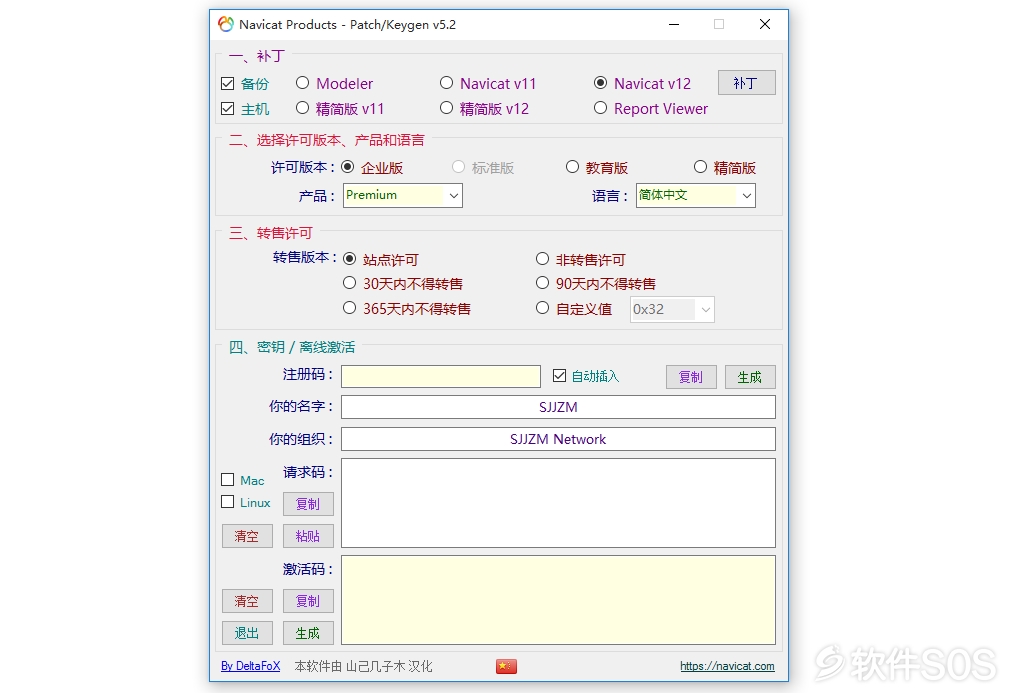Click the 退出 exit button
The width and height of the screenshot is (1012, 693).
pyautogui.click(x=247, y=633)
